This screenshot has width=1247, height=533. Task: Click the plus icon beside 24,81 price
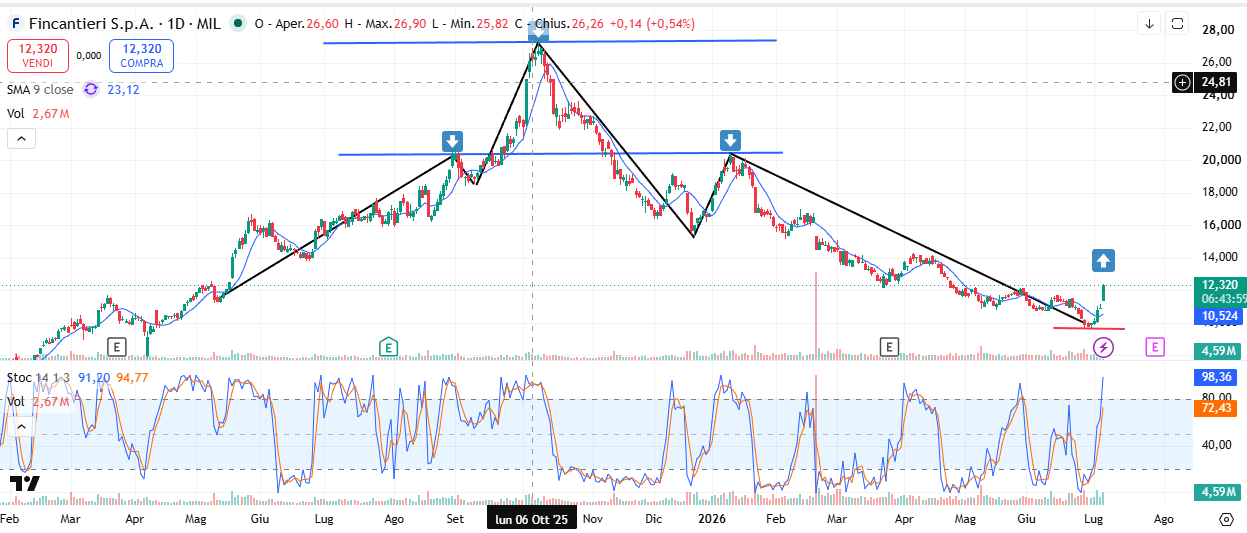(x=1182, y=83)
